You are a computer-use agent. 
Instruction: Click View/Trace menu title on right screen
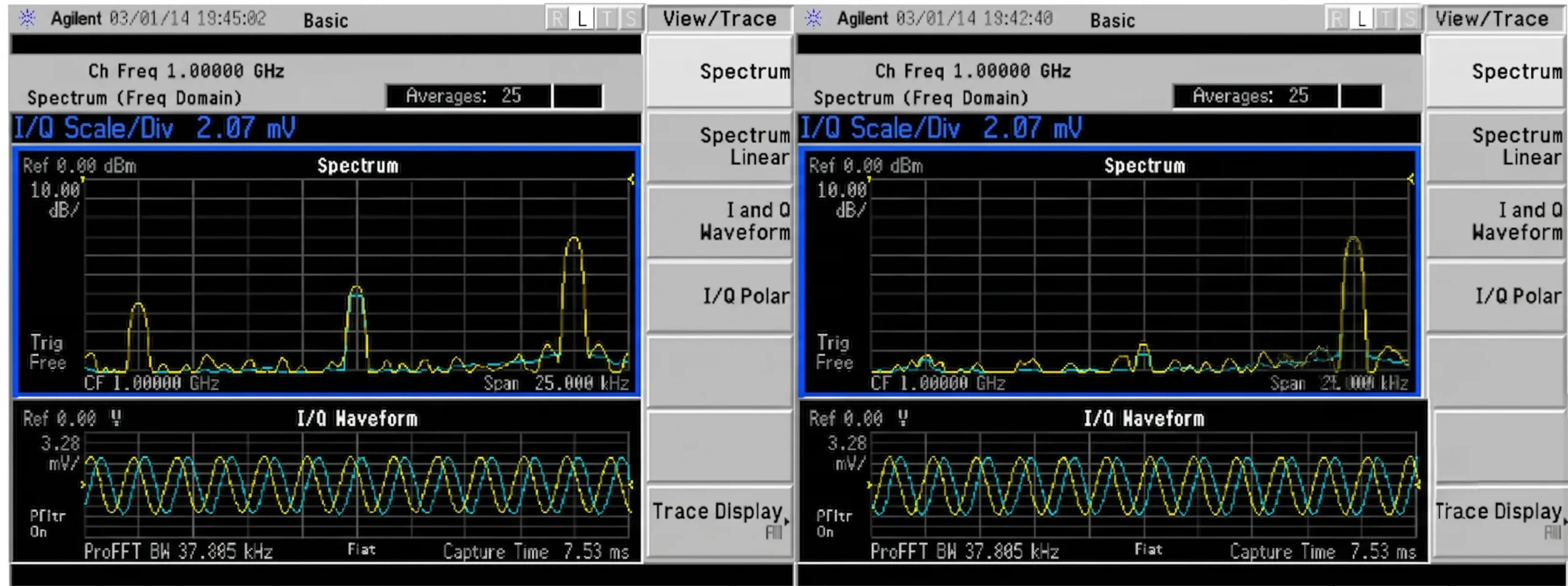tap(1491, 19)
